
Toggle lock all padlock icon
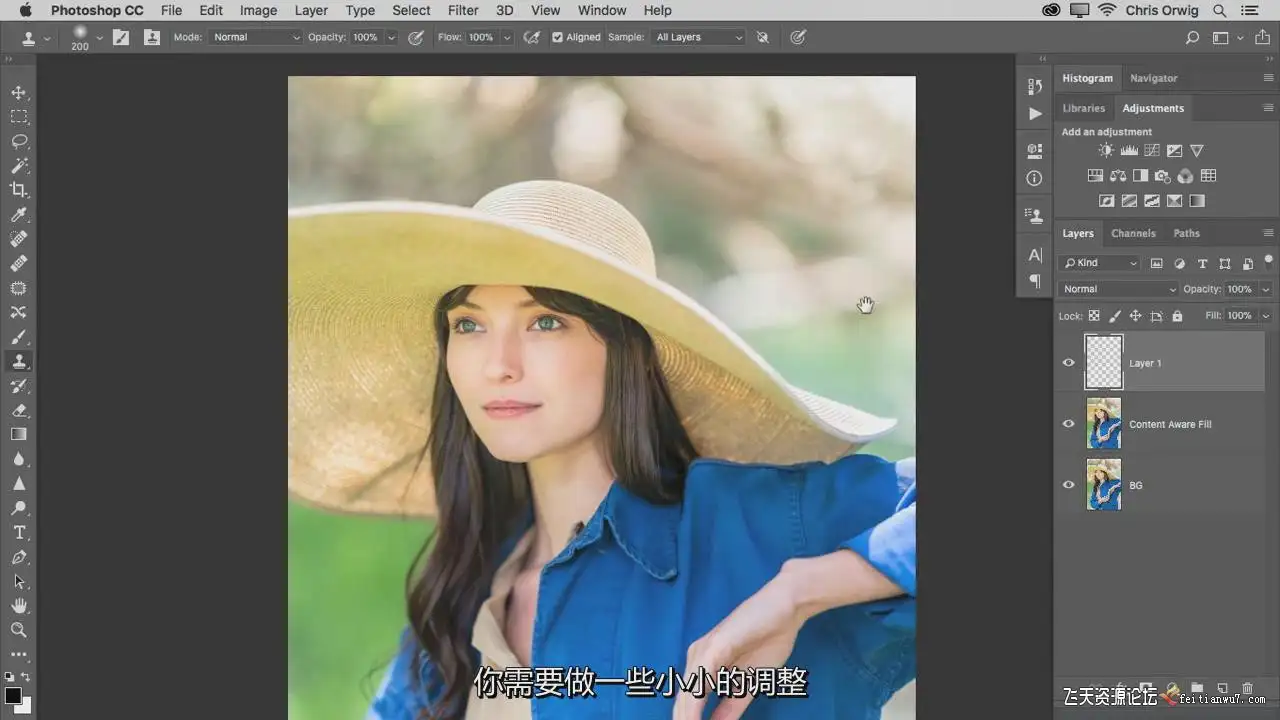pos(1177,316)
